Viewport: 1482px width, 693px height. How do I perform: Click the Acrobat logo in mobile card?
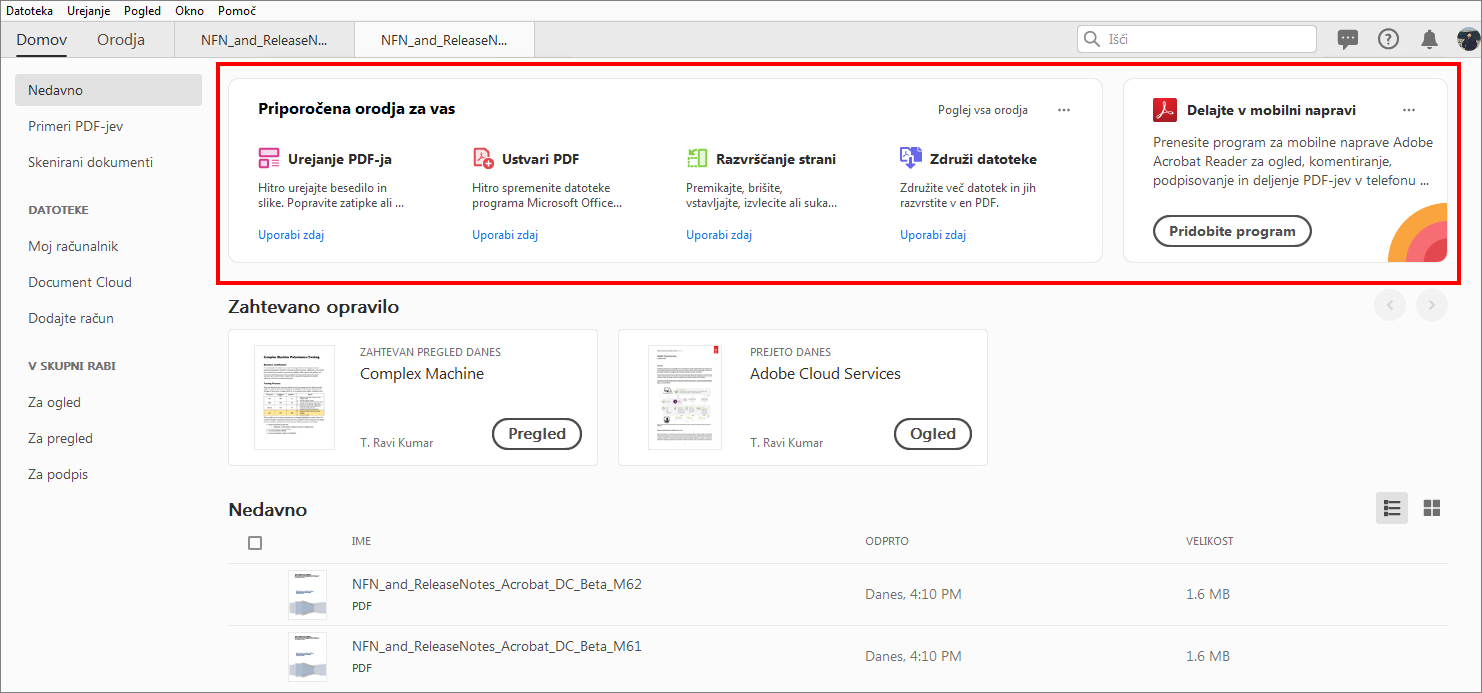[x=1165, y=109]
